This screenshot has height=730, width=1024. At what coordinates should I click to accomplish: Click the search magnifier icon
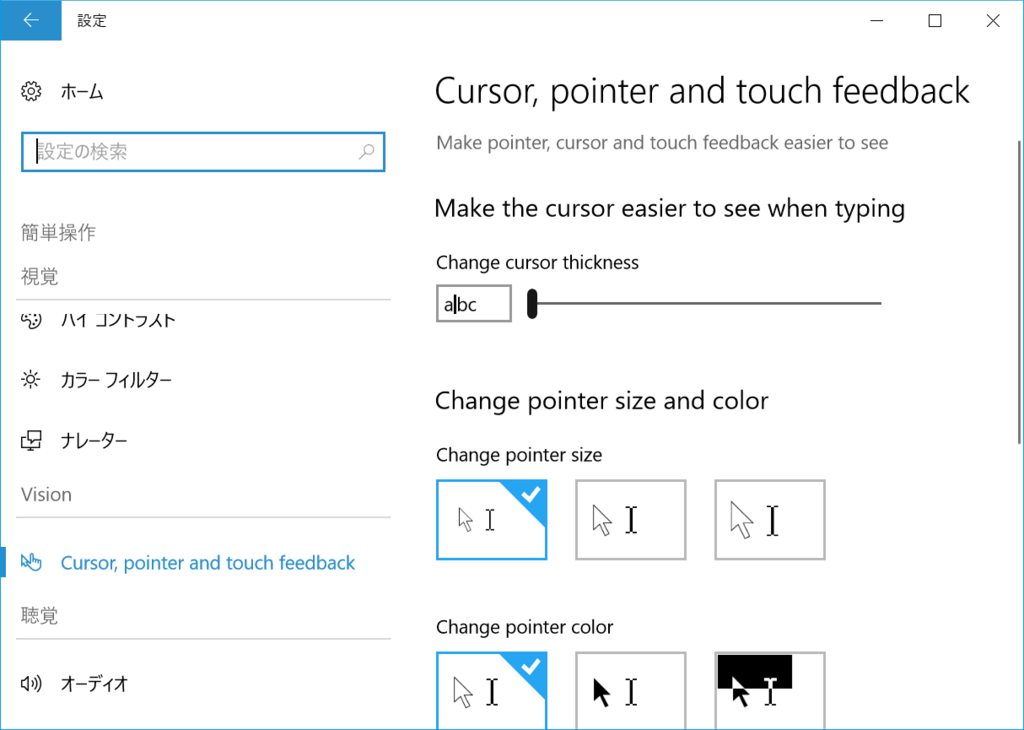366,152
